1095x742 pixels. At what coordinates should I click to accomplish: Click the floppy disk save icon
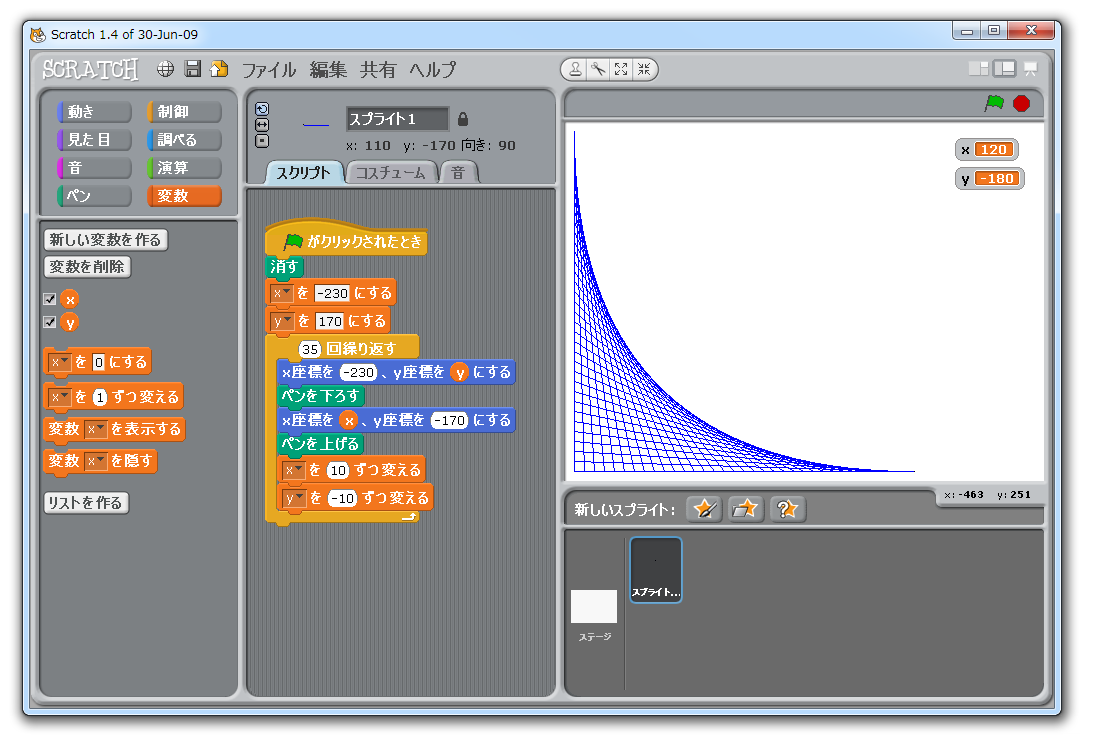pos(193,69)
